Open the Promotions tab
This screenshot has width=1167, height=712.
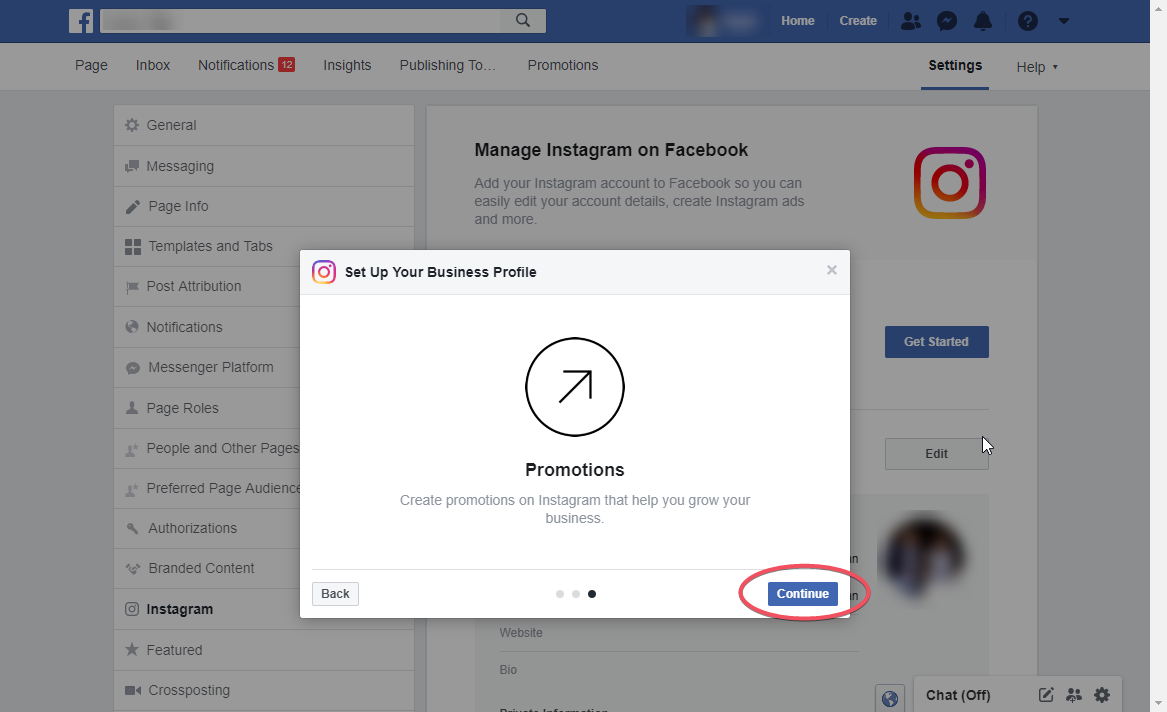pos(563,65)
